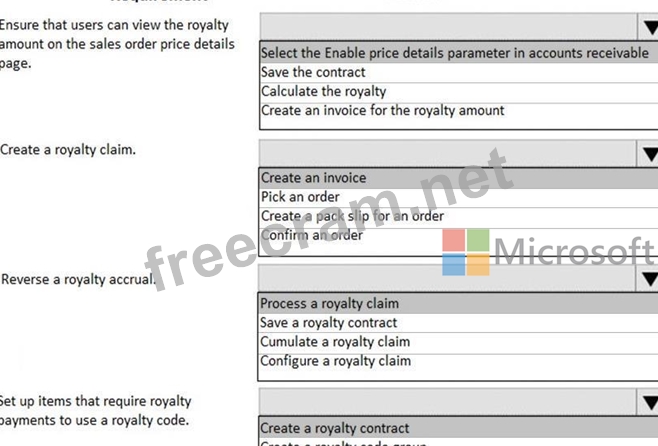Screen dimensions: 658x446
Task: Open the Reverse a royalty accrual dropdown arrow
Action: 648,279
